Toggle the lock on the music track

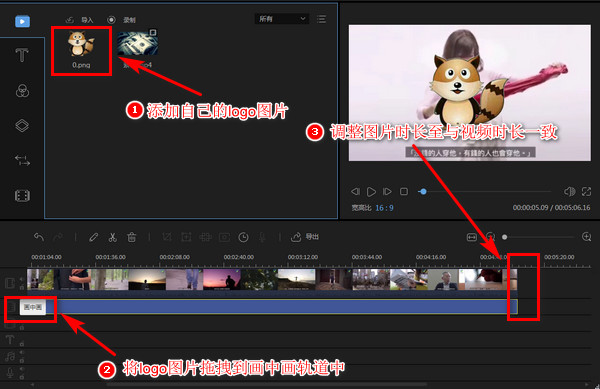point(22,361)
